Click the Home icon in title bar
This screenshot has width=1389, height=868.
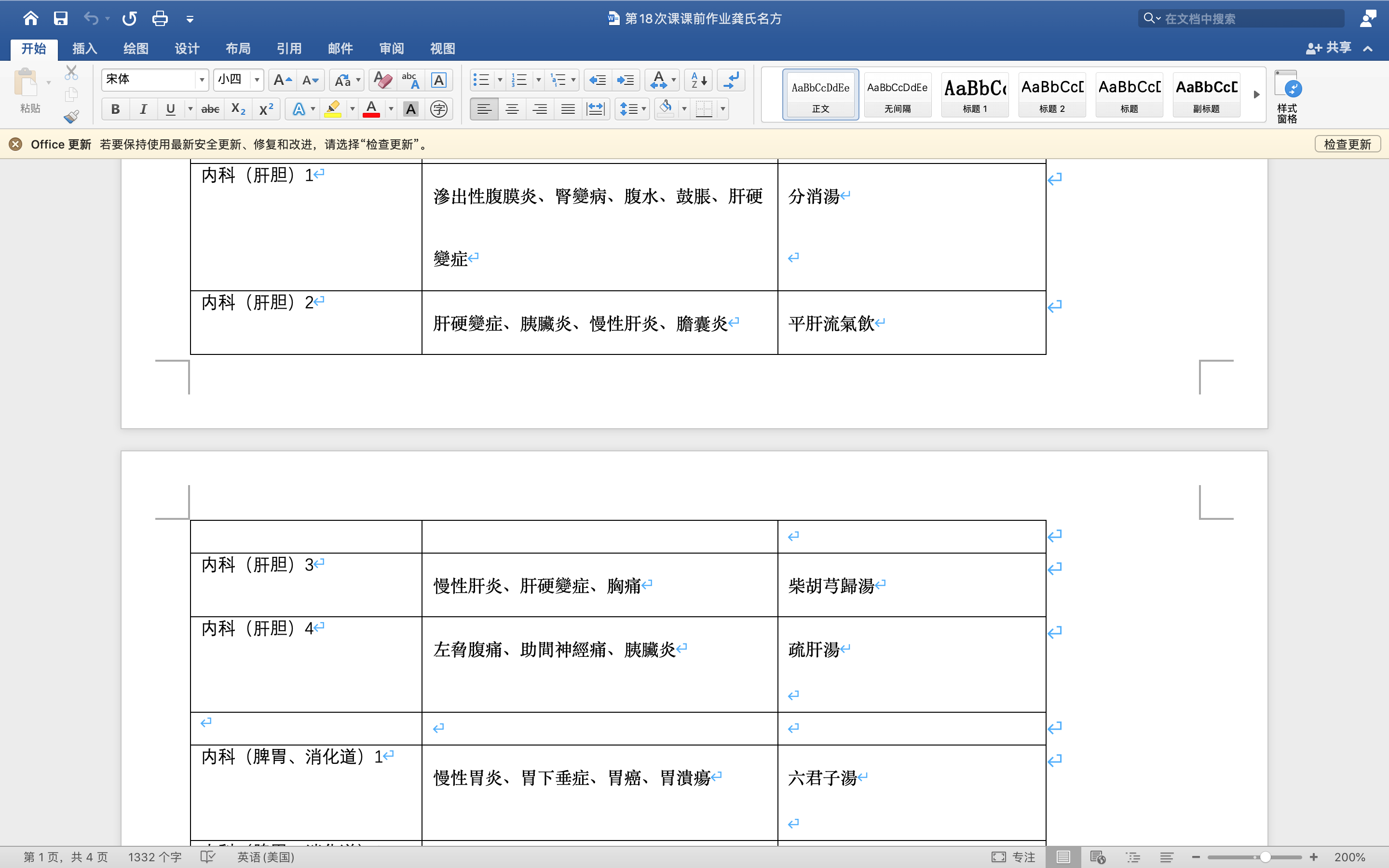tap(30, 18)
